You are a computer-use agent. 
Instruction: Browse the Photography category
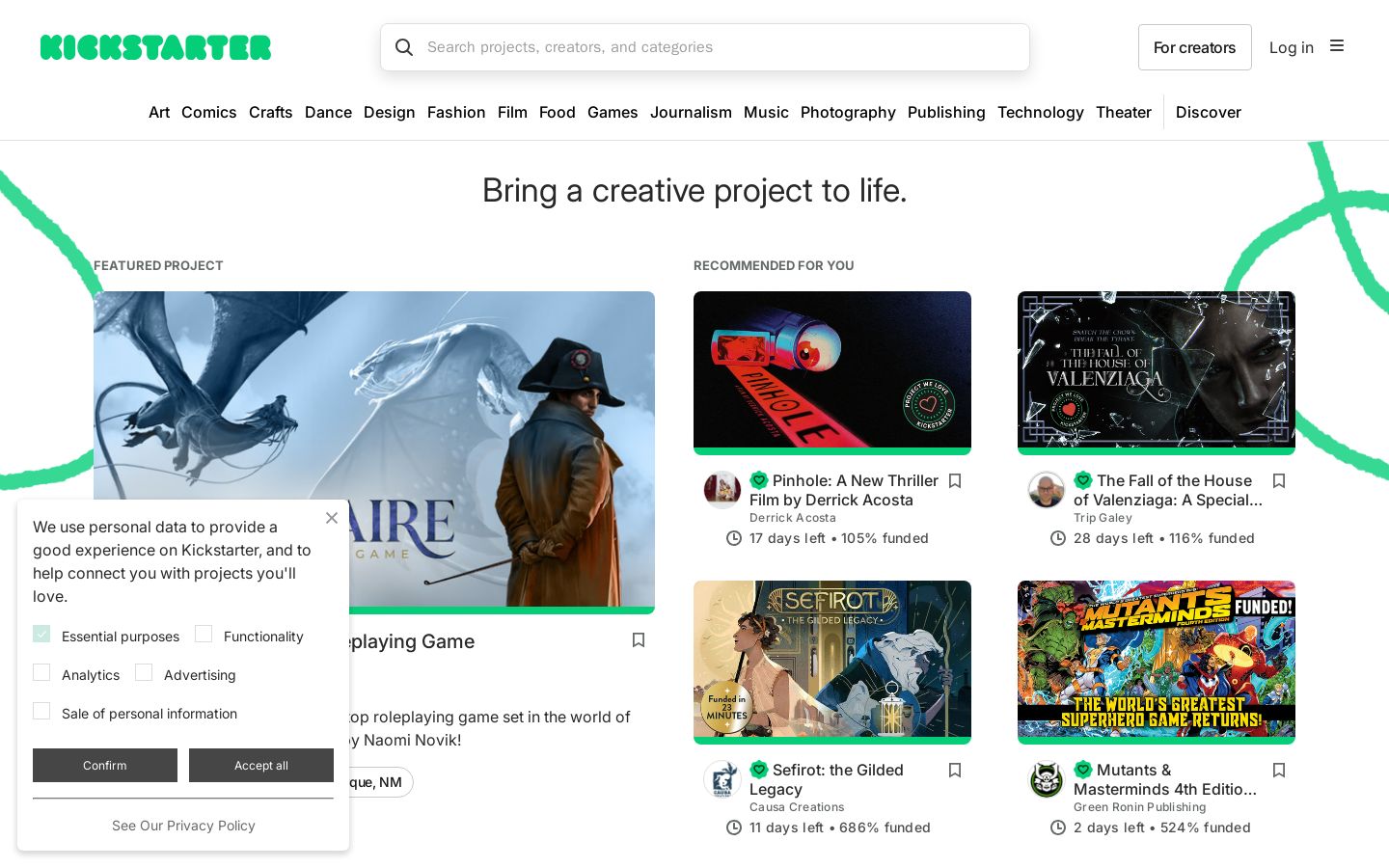point(848,112)
